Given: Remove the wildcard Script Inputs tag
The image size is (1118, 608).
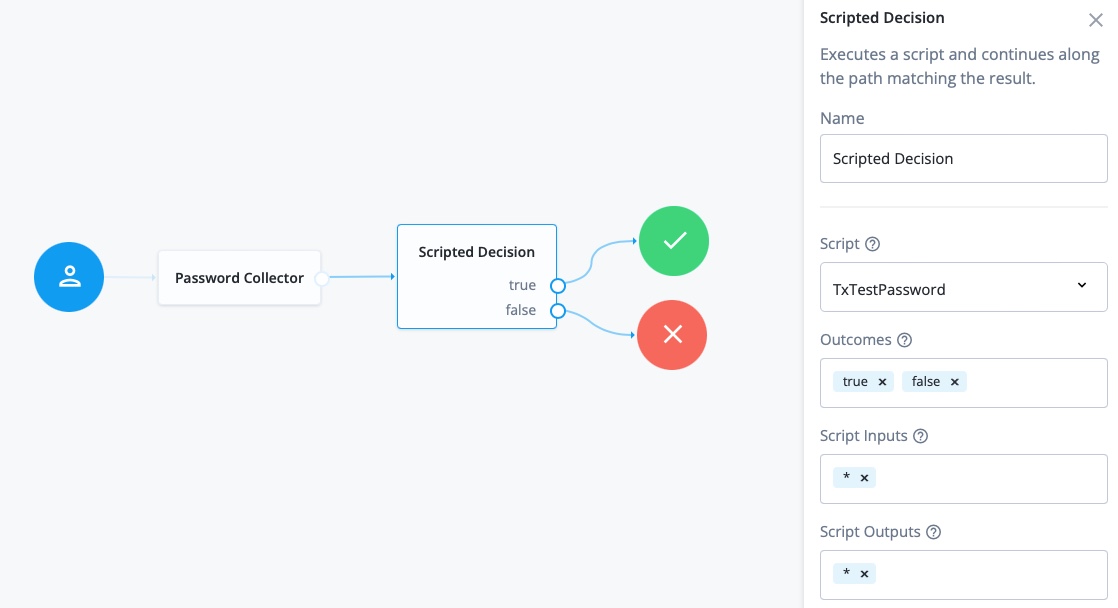Looking at the screenshot, I should (864, 477).
